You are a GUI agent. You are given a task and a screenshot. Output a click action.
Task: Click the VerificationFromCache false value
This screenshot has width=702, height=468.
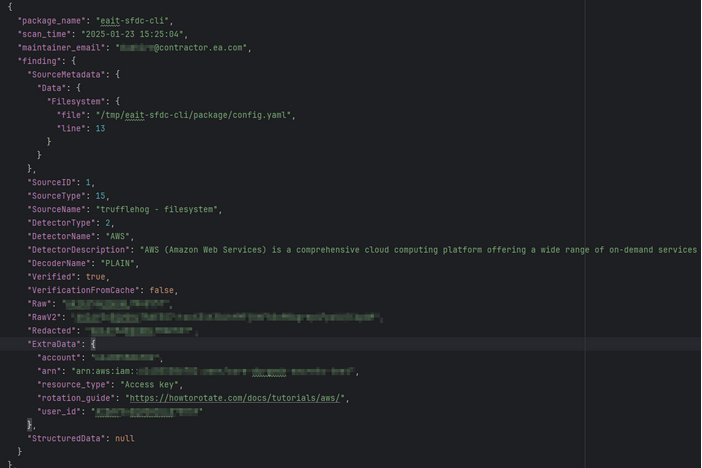coord(161,290)
